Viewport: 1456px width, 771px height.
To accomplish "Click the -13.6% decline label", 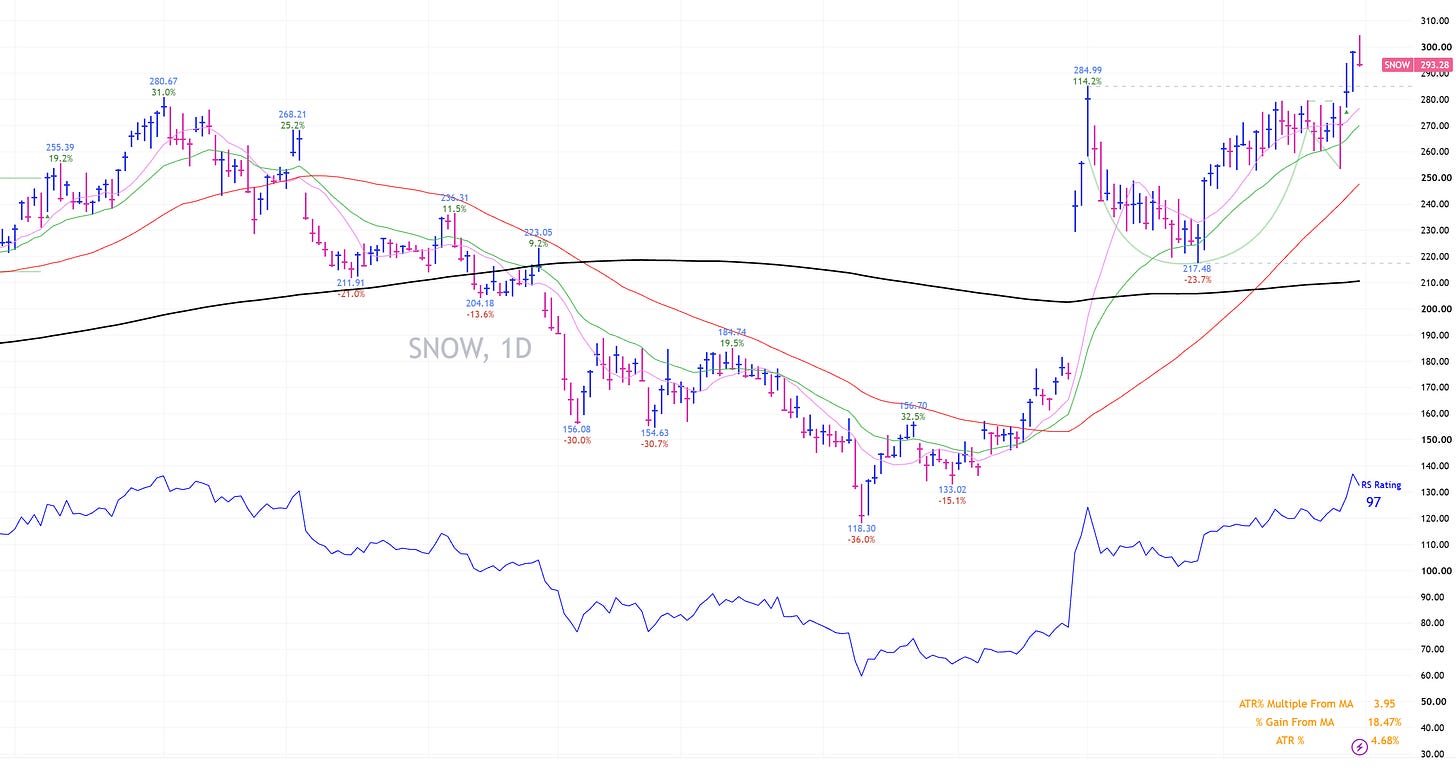I will [x=481, y=314].
